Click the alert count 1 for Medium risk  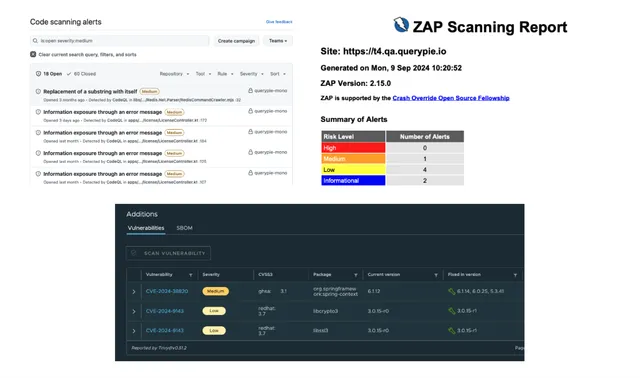coord(425,159)
